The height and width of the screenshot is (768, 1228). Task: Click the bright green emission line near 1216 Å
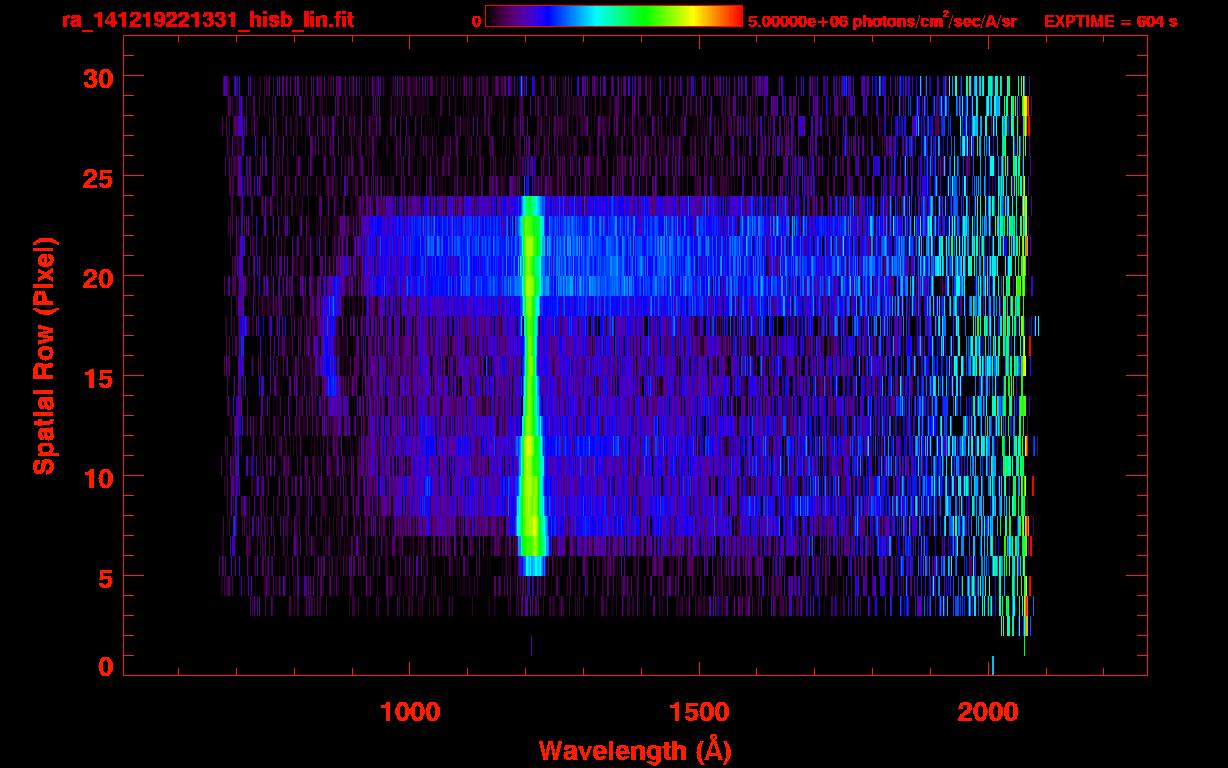(530, 385)
